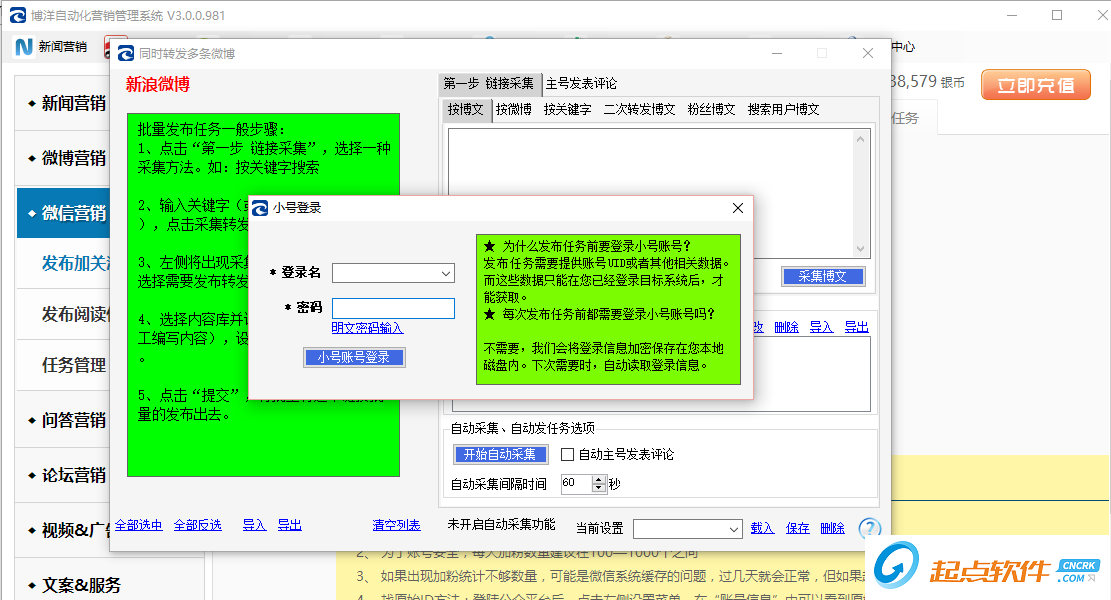
Task: Click the 小号登录 dialog's title logo icon
Action: (260, 208)
